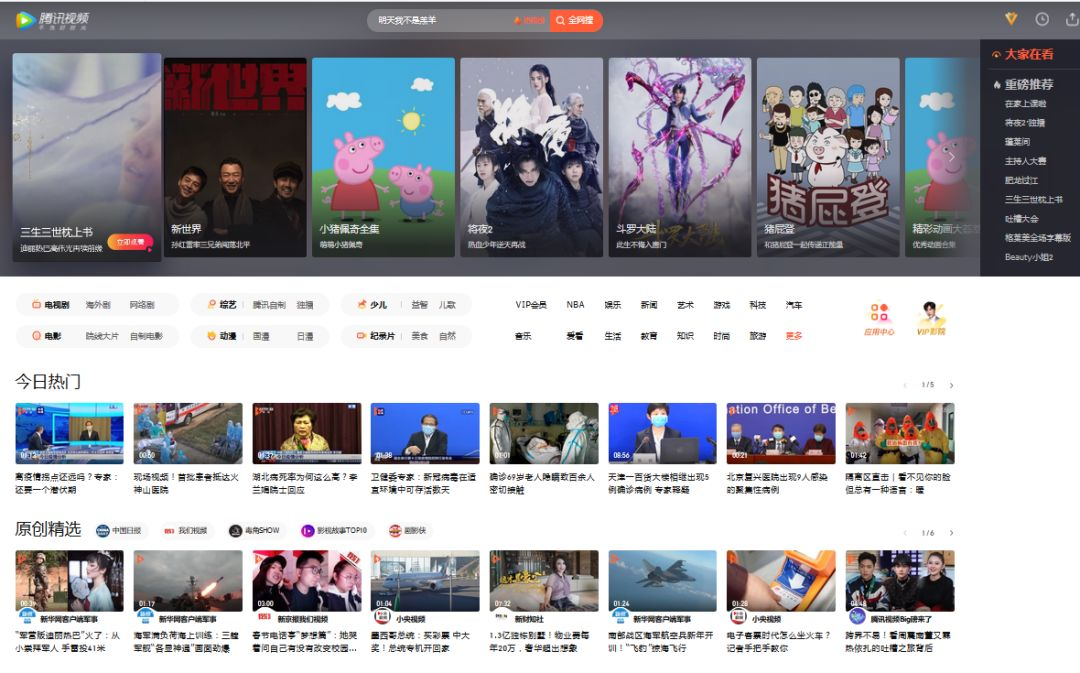Open the 新世界 banner poster
Image resolution: width=1080 pixels, height=673 pixels.
(235, 157)
